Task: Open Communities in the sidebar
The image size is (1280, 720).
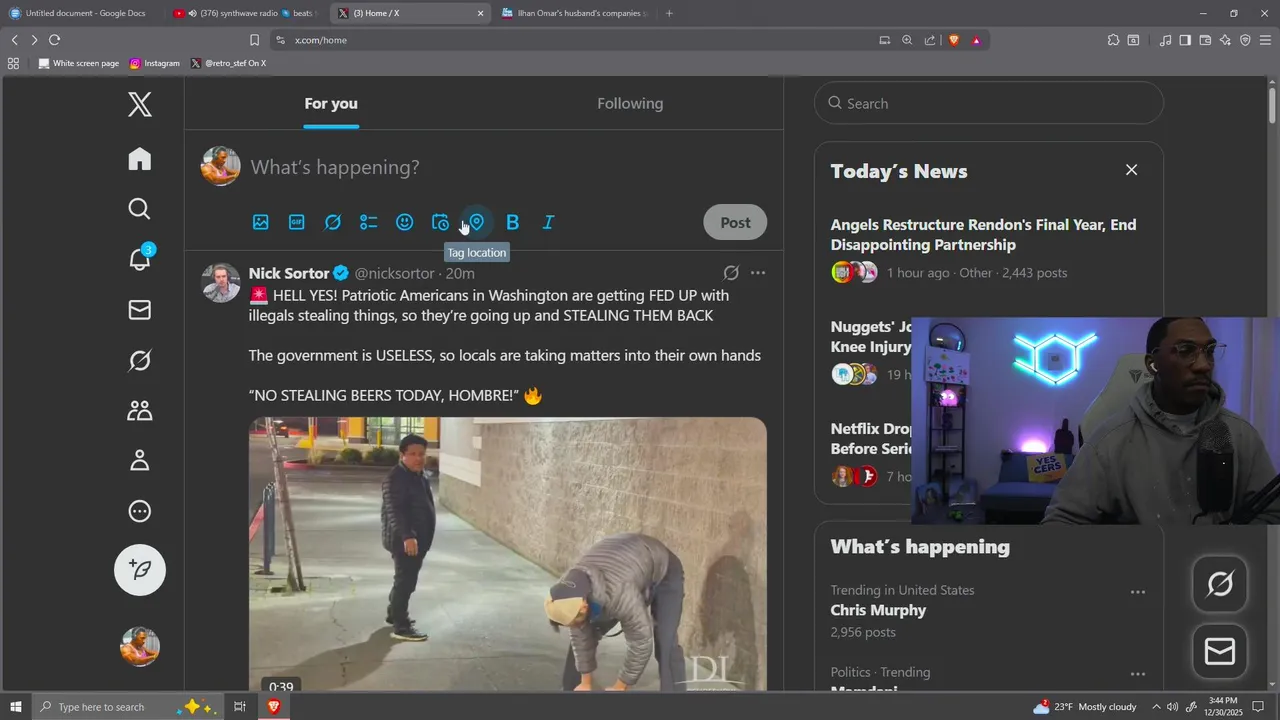Action: tap(140, 410)
